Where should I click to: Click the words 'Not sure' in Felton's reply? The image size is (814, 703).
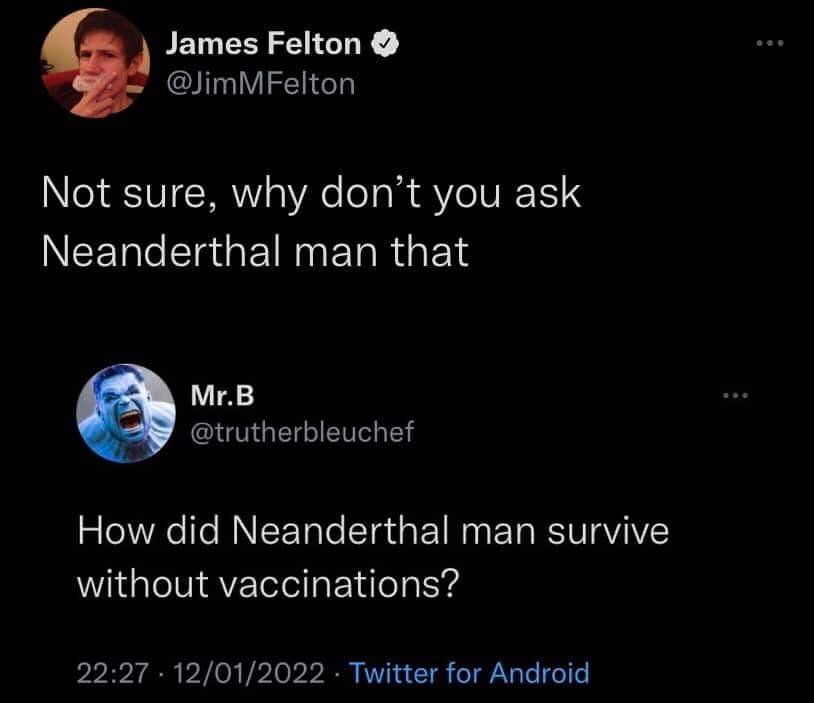coord(118,192)
